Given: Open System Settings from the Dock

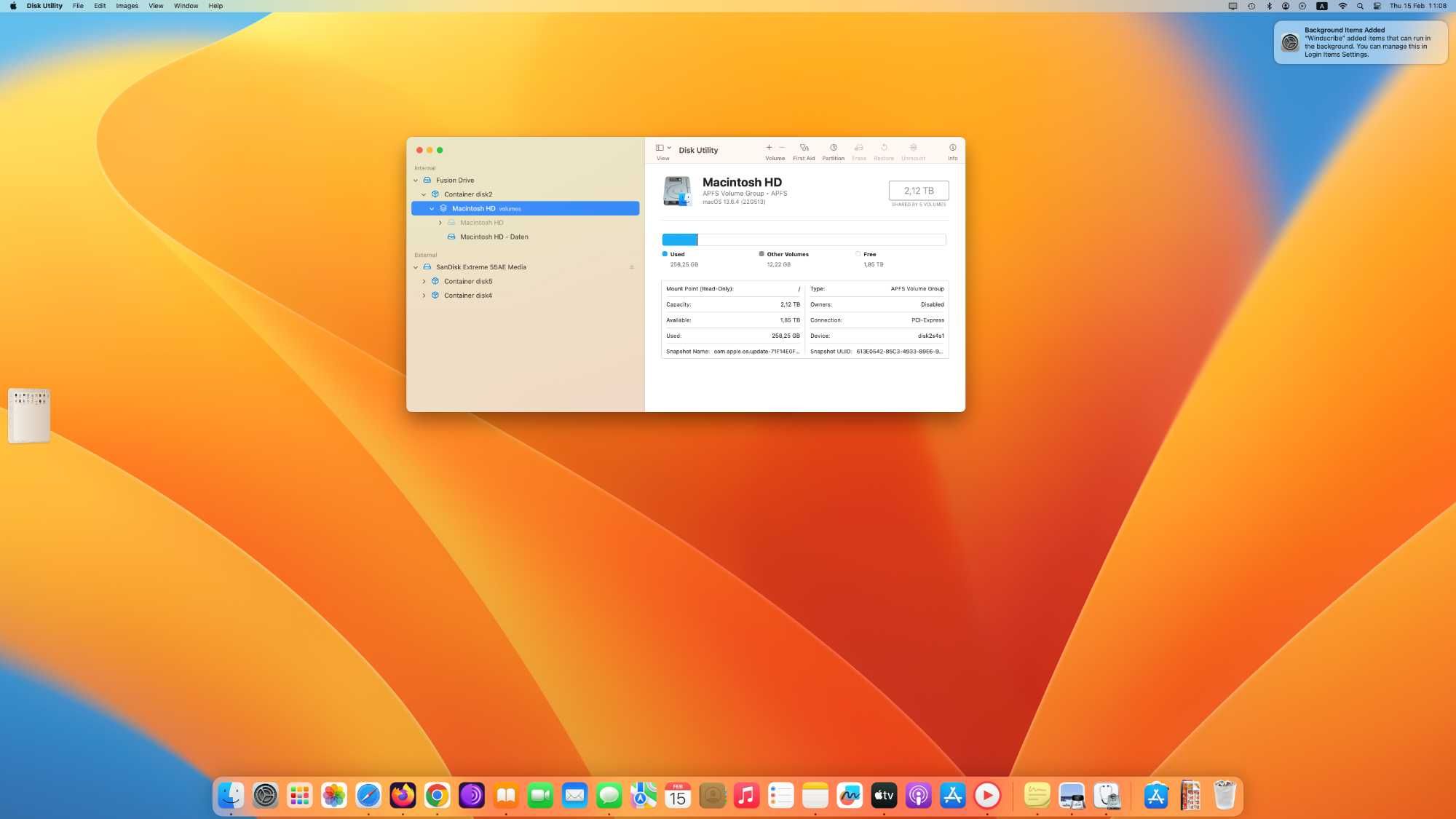Looking at the screenshot, I should 265,796.
